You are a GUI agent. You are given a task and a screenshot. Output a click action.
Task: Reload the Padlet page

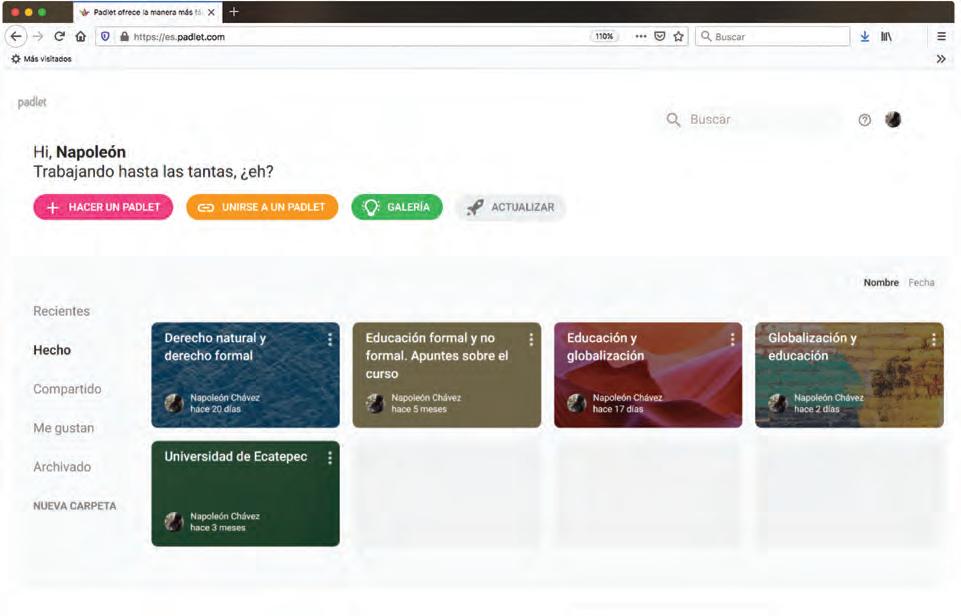click(59, 36)
